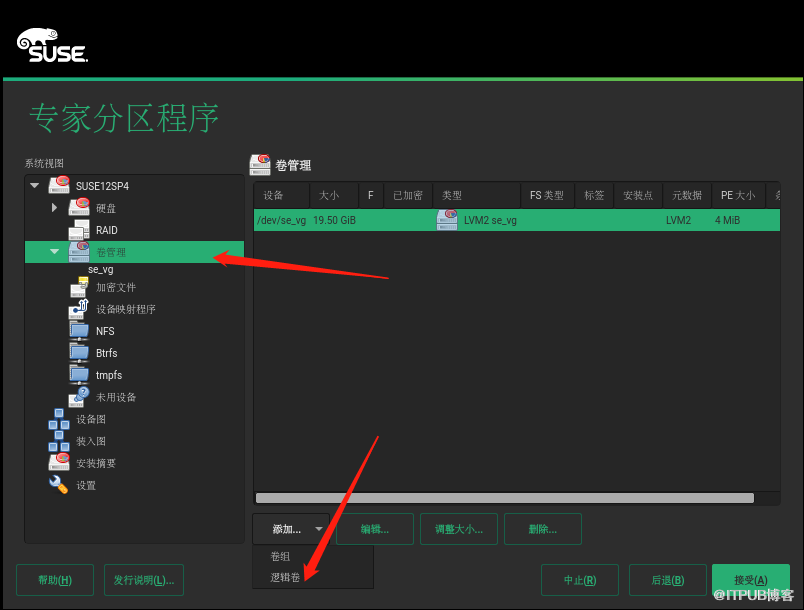804x610 pixels.
Task: Collapse the 卷管理 tree node
Action: point(54,252)
